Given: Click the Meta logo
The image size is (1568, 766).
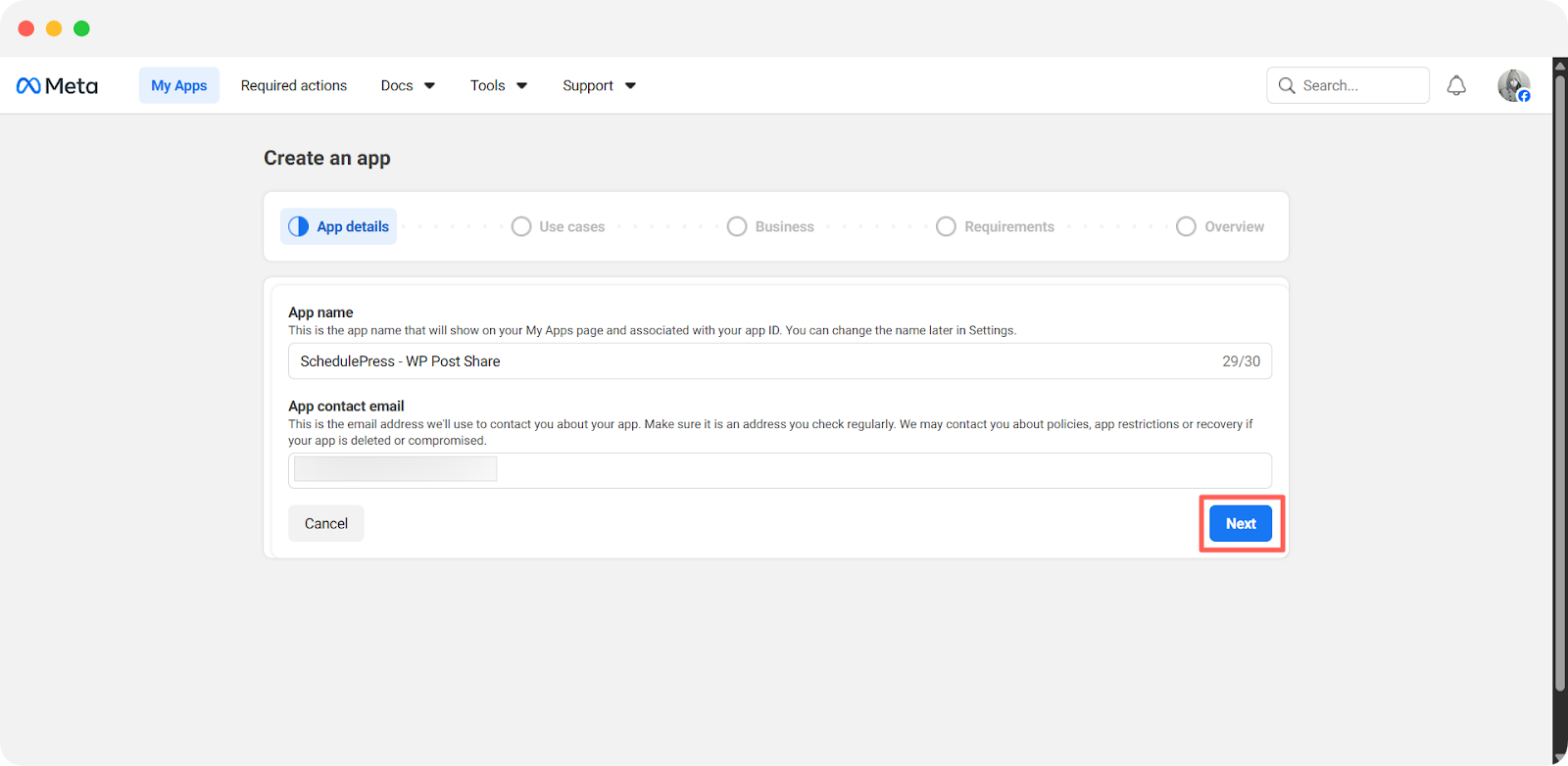Looking at the screenshot, I should (57, 86).
